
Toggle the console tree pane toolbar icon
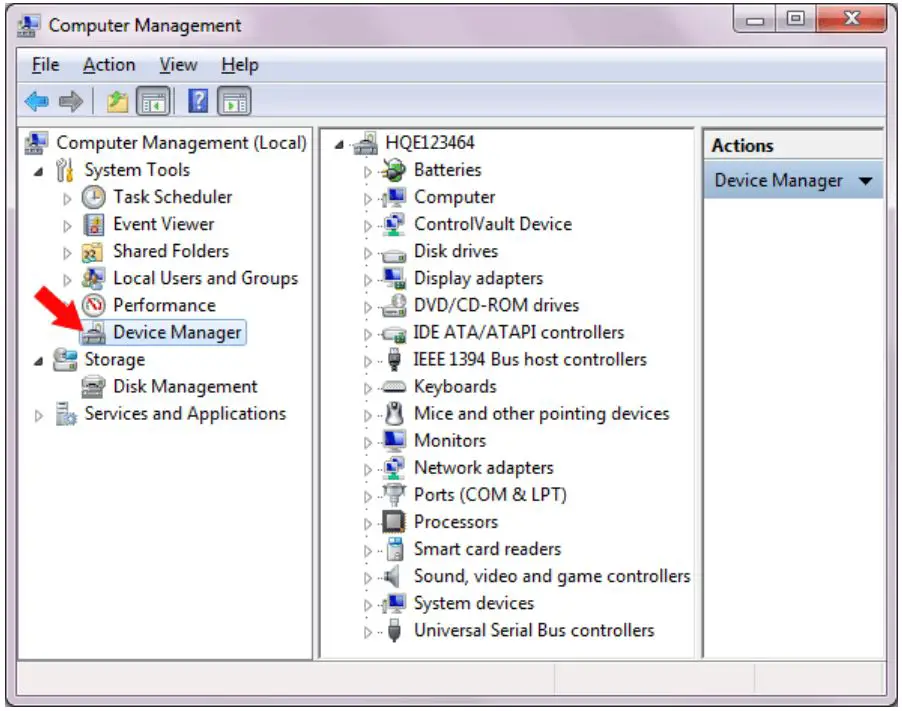click(x=151, y=100)
